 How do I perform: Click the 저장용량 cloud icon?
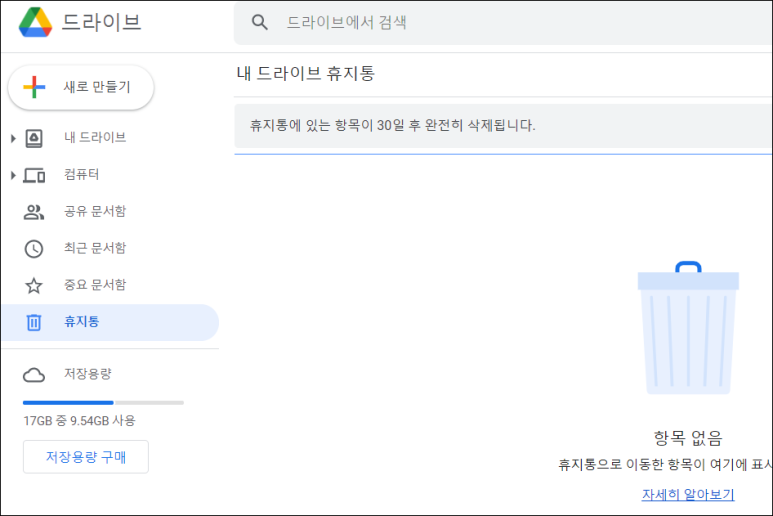coord(34,375)
